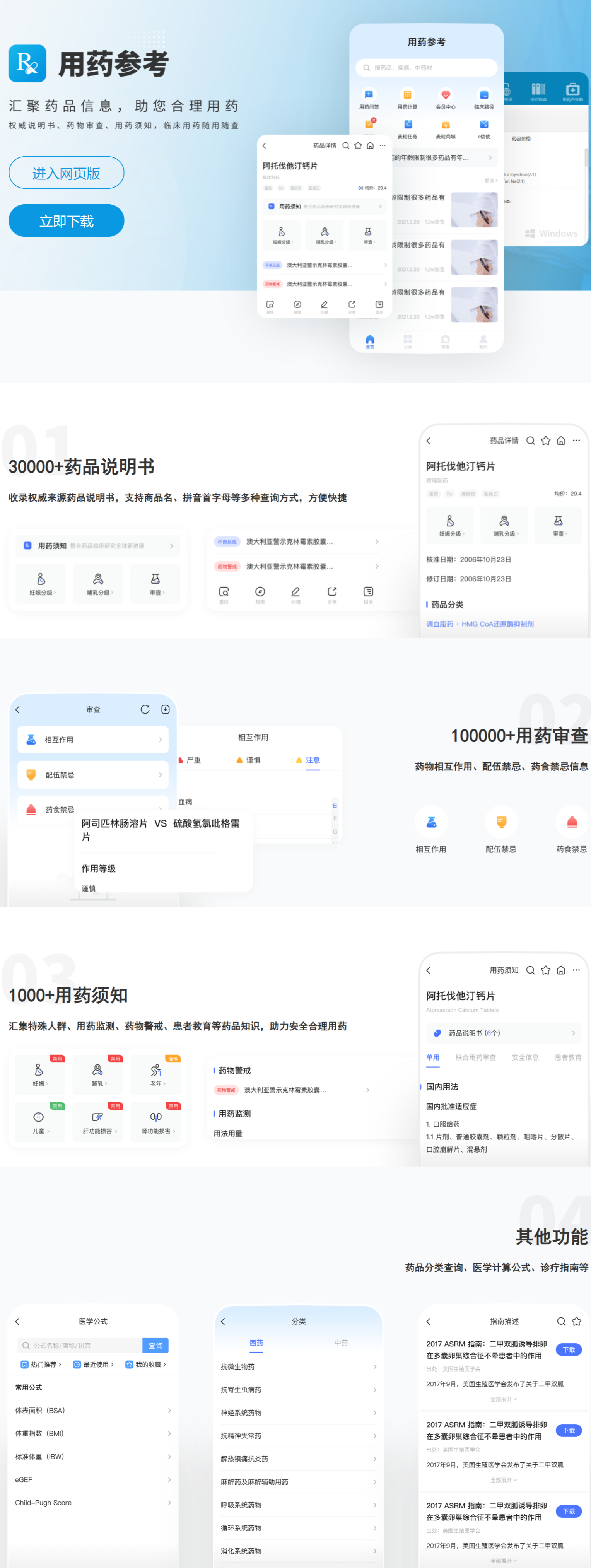Select the 安全信息 tab

pyautogui.click(x=525, y=1057)
